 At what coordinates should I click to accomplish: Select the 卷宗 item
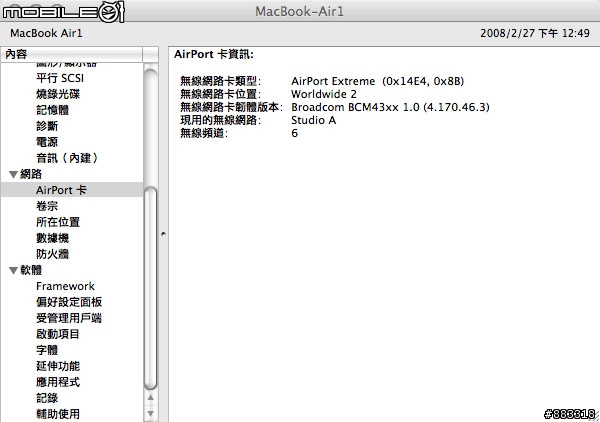47,206
